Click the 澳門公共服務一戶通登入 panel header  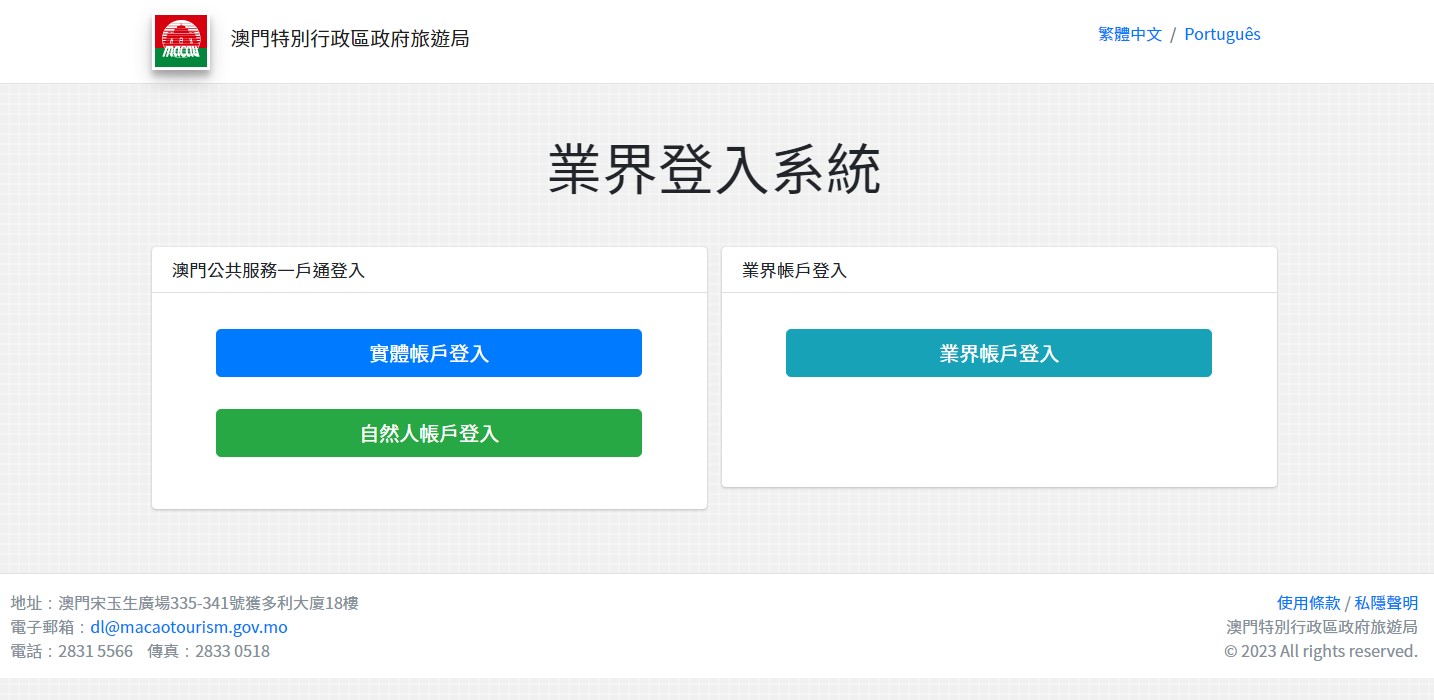point(269,270)
